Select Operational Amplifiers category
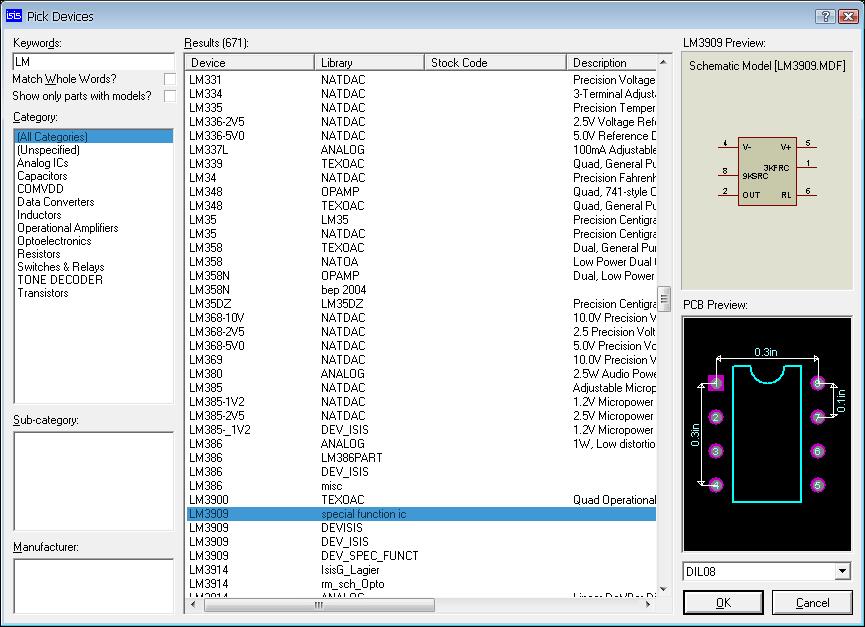Screen dimensions: 865x627 [67, 228]
